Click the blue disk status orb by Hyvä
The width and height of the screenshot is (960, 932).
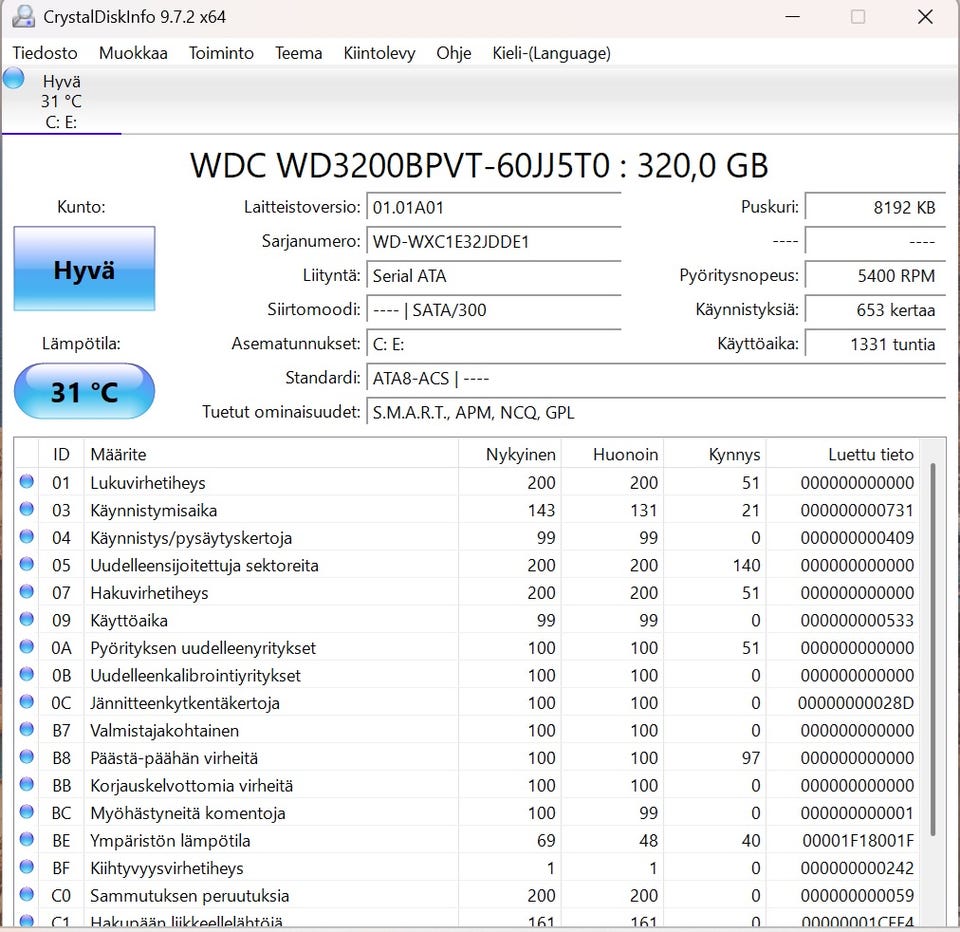click(14, 79)
